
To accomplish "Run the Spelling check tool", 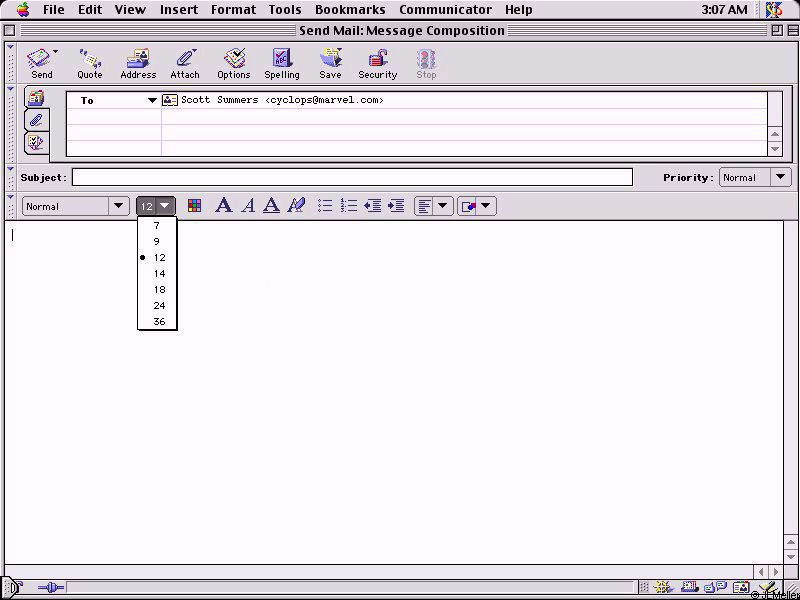I will pyautogui.click(x=282, y=64).
